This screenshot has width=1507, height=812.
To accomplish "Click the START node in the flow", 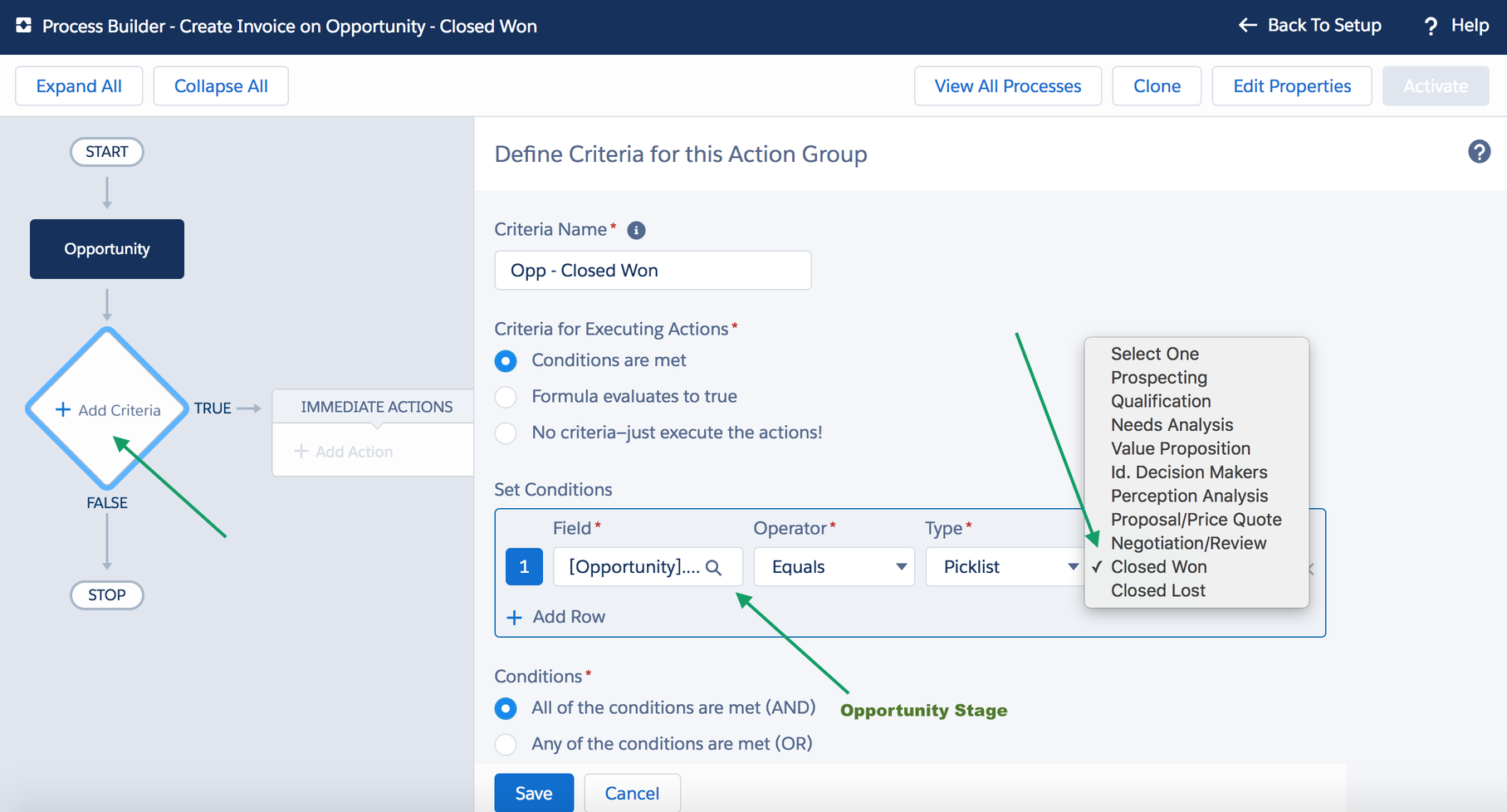I will [x=107, y=152].
